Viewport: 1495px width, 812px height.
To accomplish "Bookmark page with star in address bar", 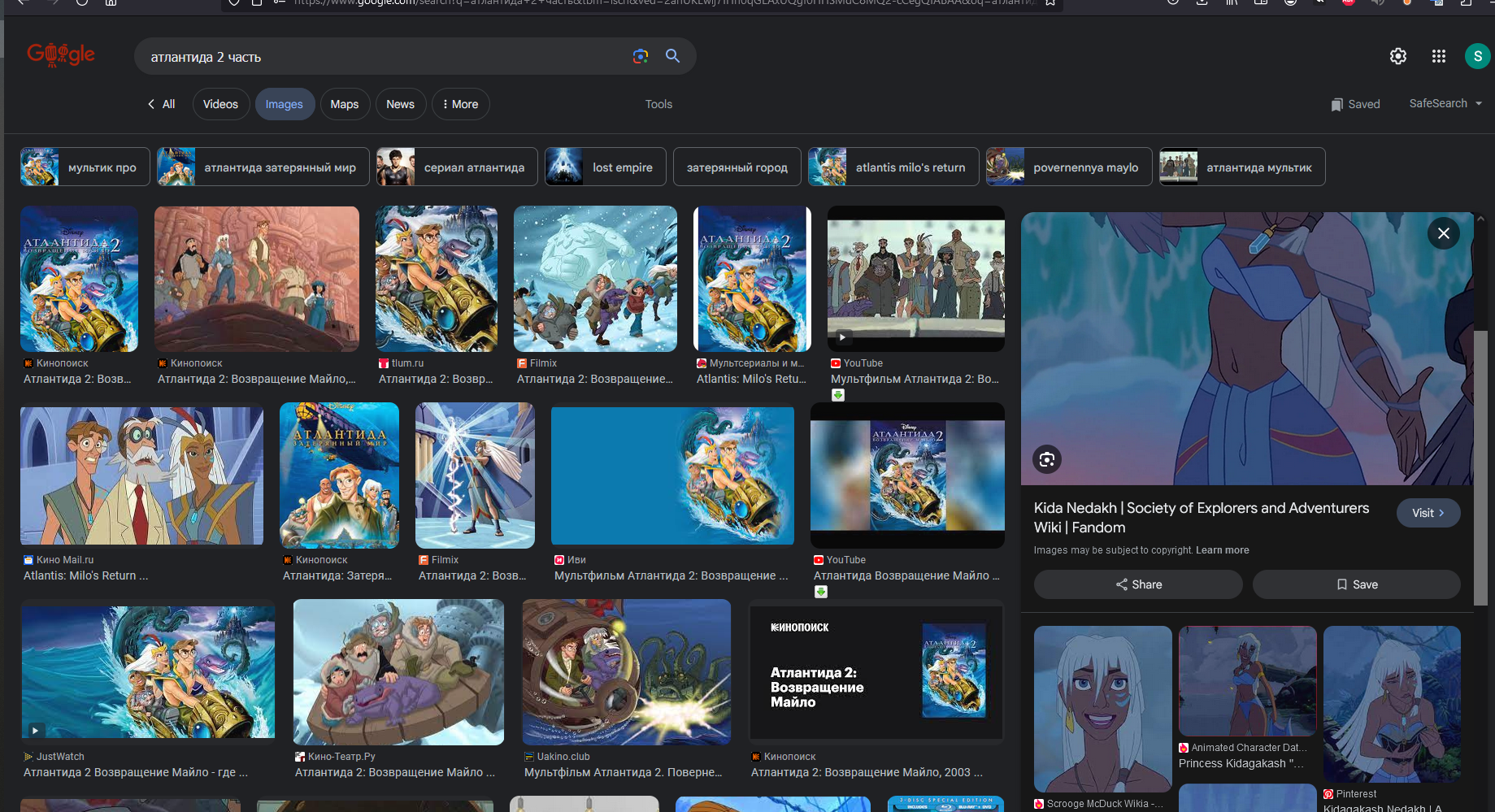I will [x=1050, y=2].
